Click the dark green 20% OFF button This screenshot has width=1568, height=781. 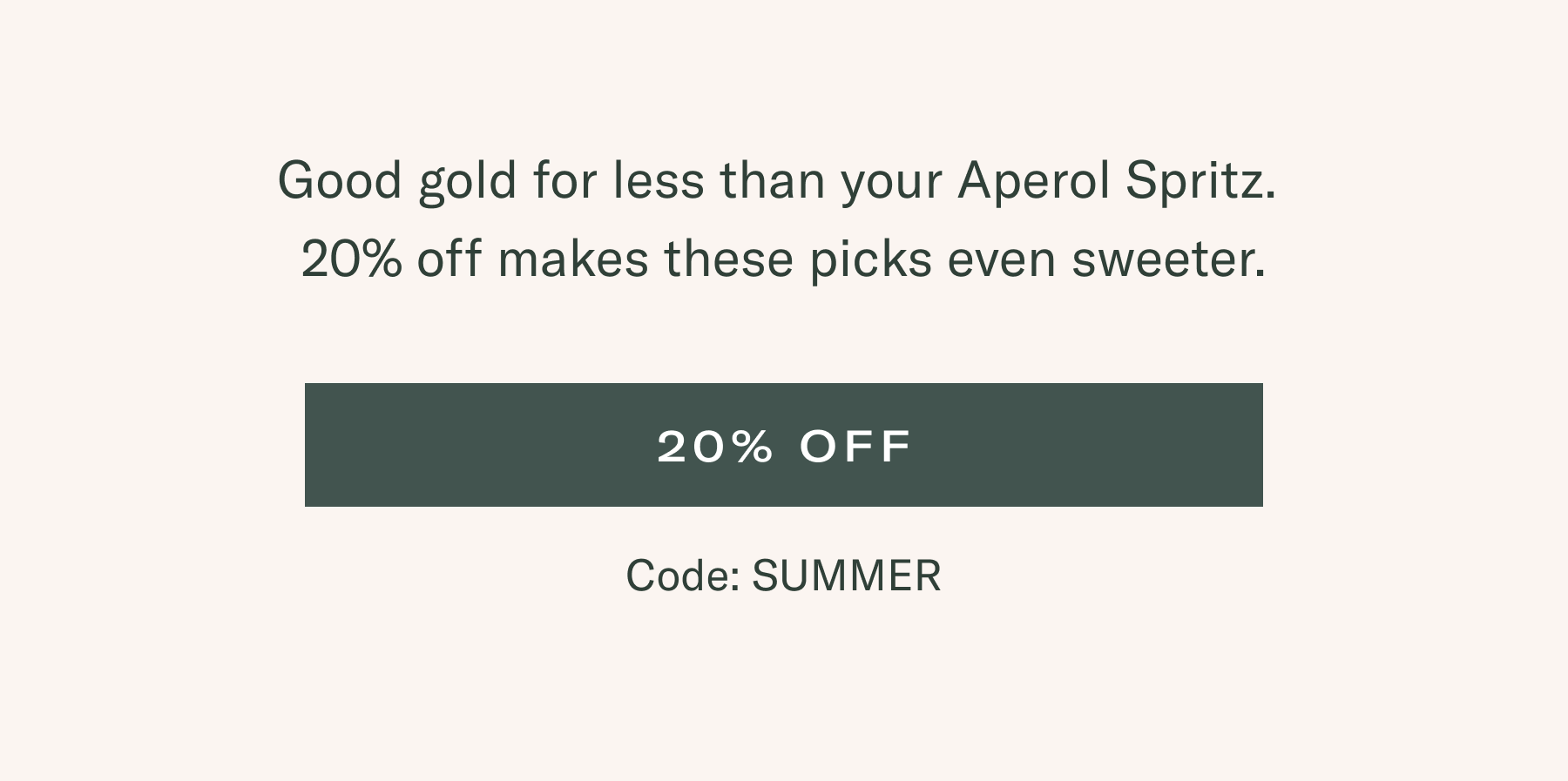(x=783, y=445)
